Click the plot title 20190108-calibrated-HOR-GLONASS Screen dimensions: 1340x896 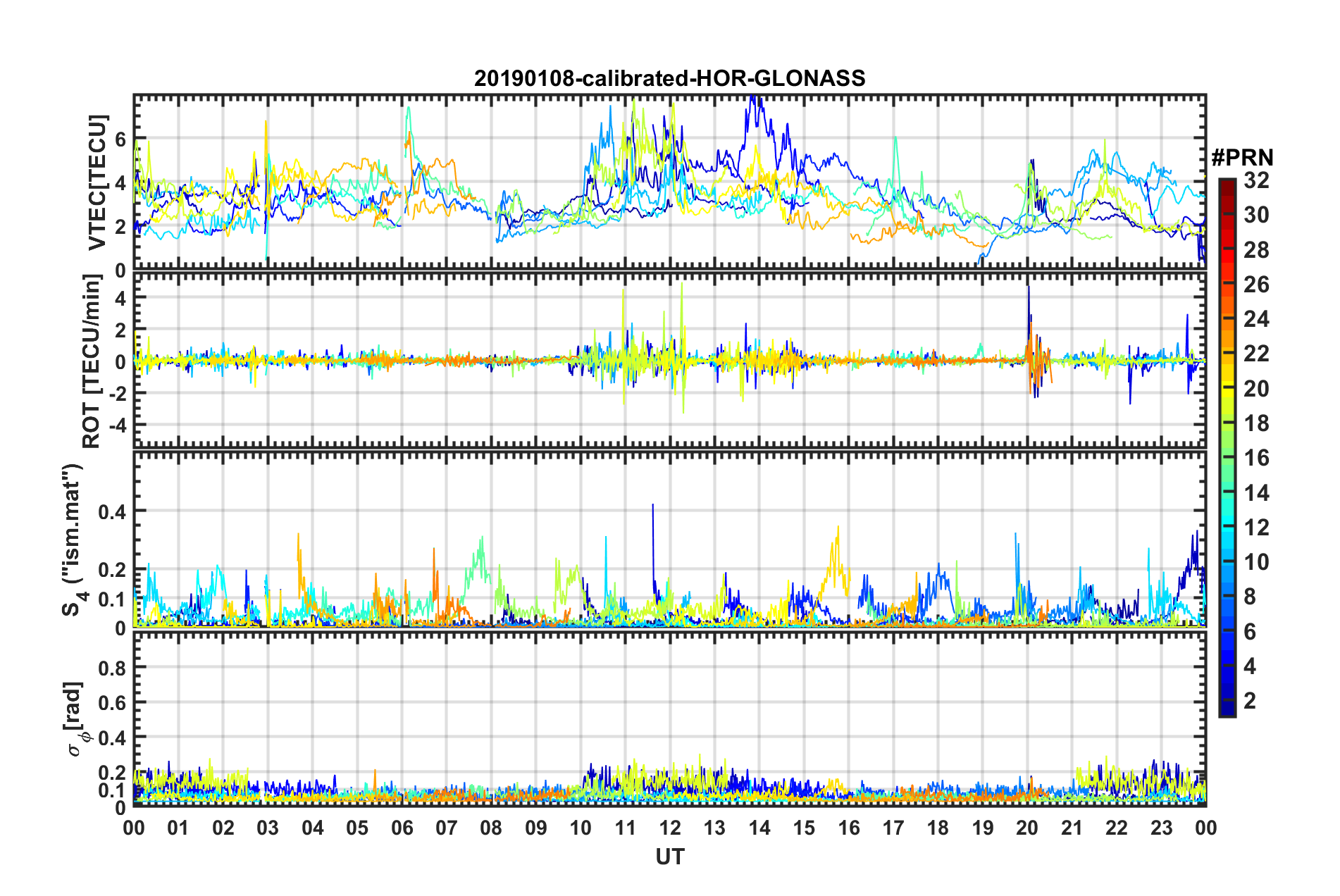tap(669, 77)
